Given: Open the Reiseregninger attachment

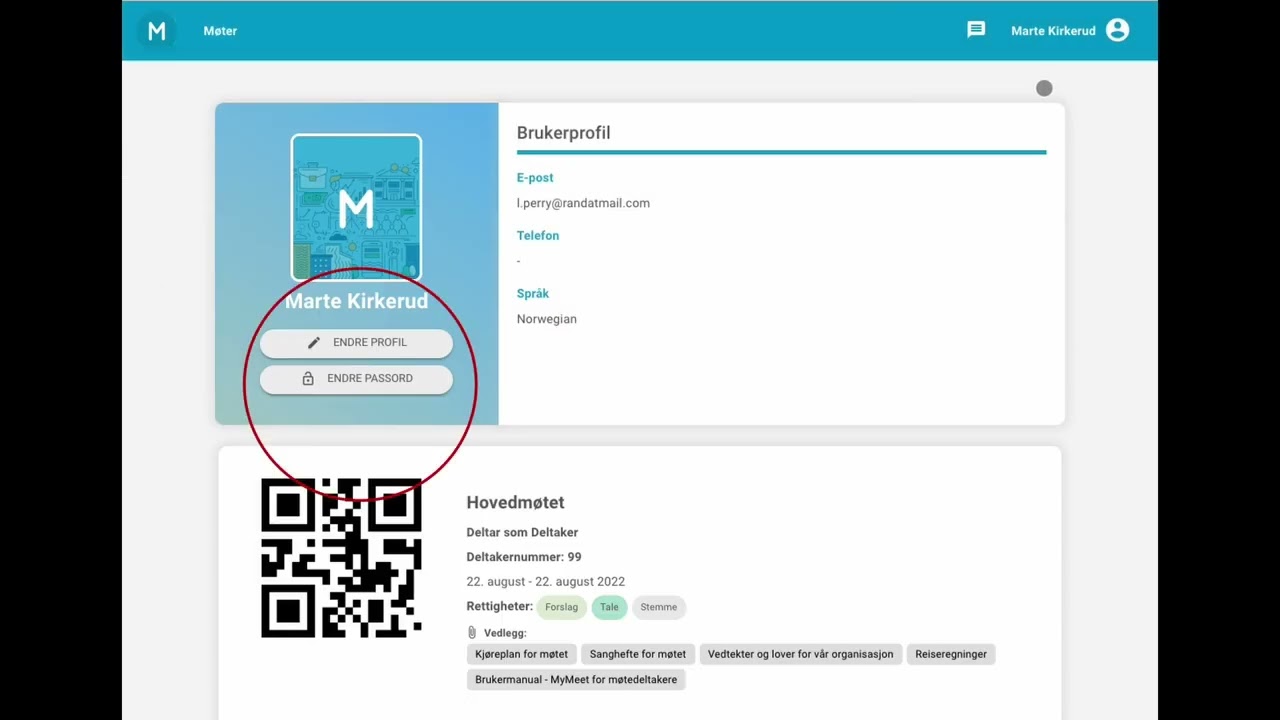Looking at the screenshot, I should (x=951, y=654).
